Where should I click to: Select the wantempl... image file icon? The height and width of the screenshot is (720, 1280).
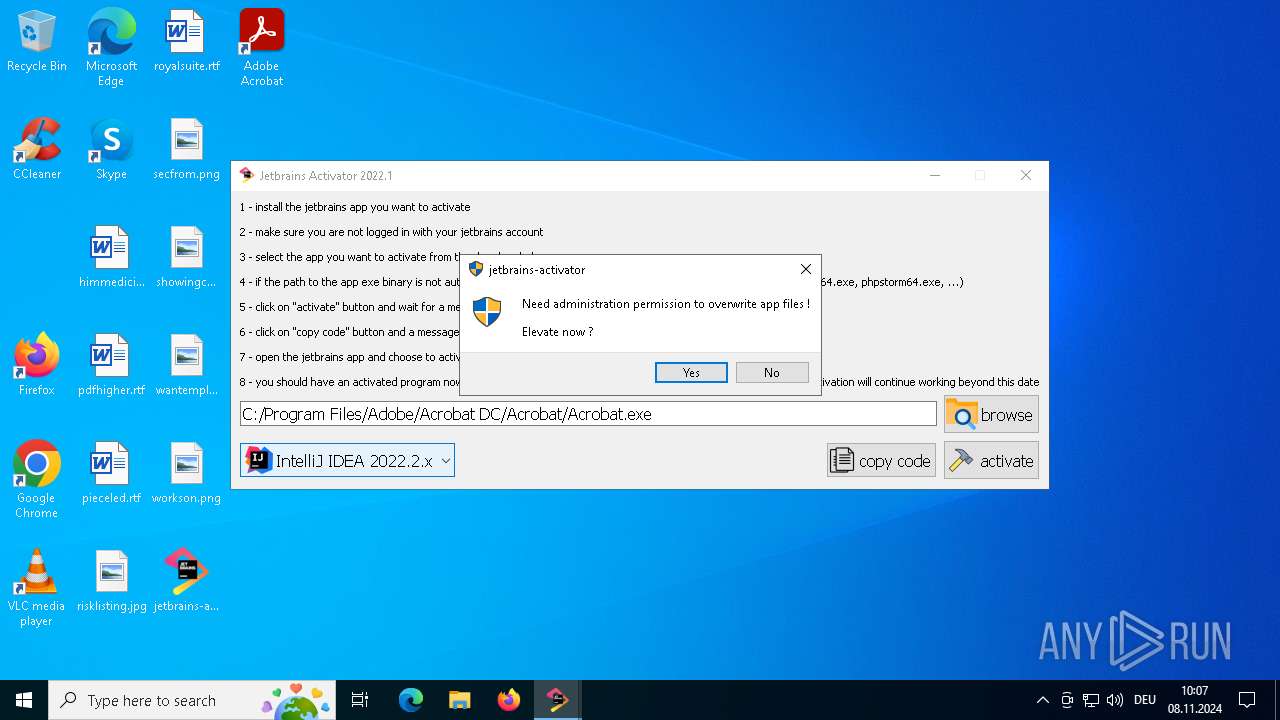pyautogui.click(x=187, y=366)
